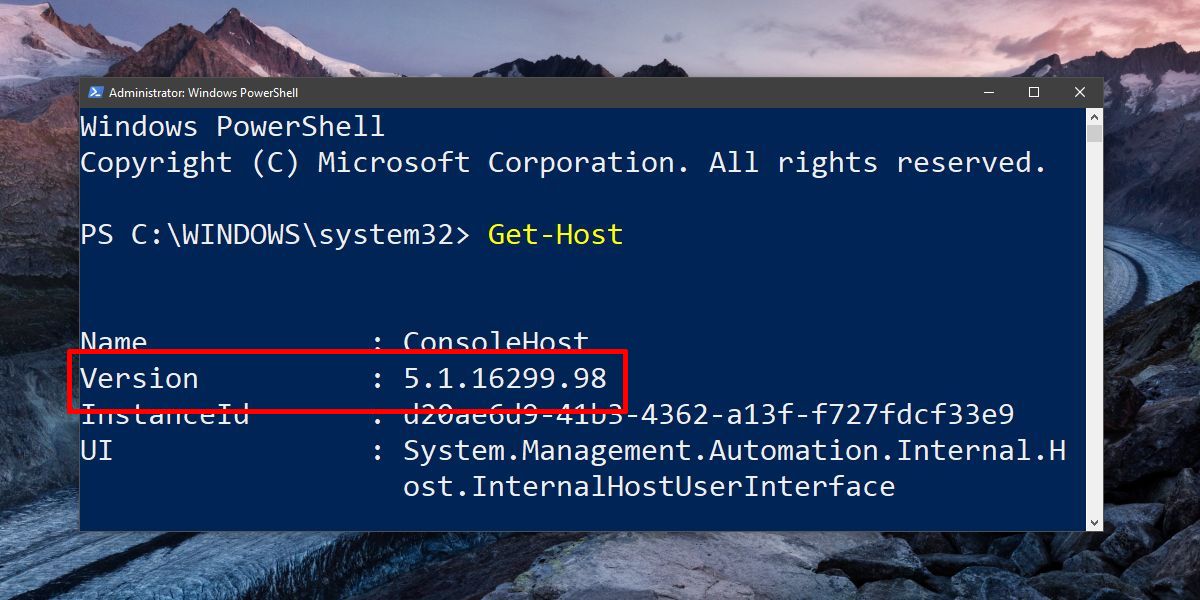Close the Administrator PowerShell window
Screen dimensions: 1200x600
tap(1080, 92)
